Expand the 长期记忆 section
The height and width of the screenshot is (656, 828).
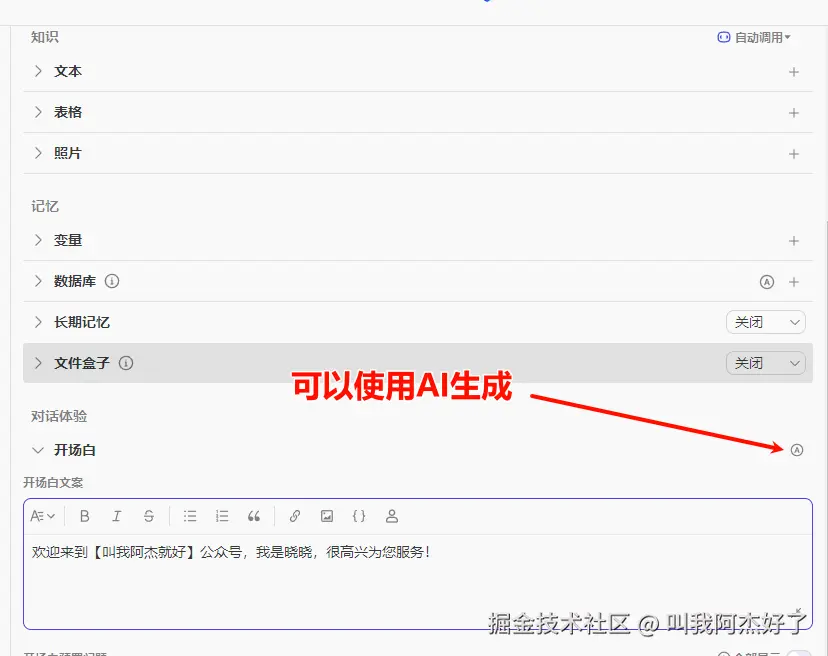38,322
